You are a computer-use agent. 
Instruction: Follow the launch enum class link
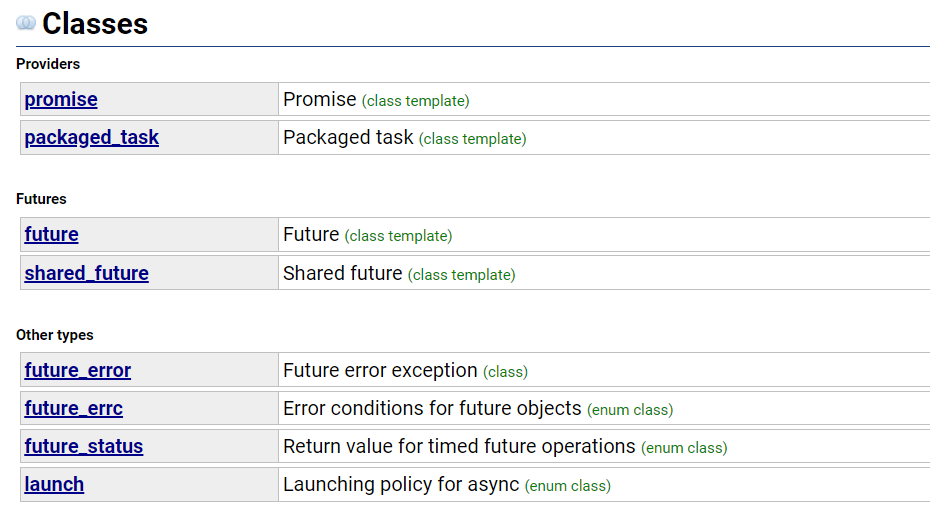tap(54, 485)
